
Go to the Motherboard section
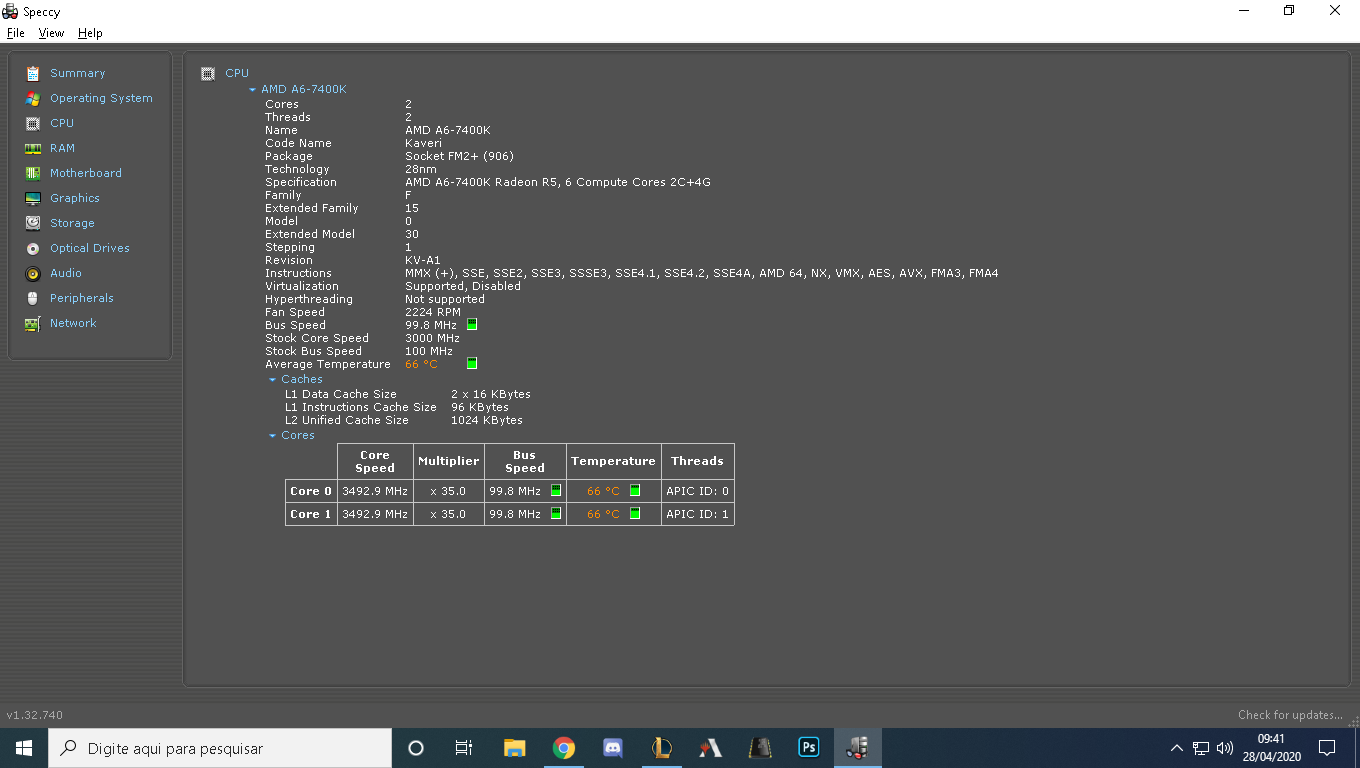pyautogui.click(x=86, y=173)
